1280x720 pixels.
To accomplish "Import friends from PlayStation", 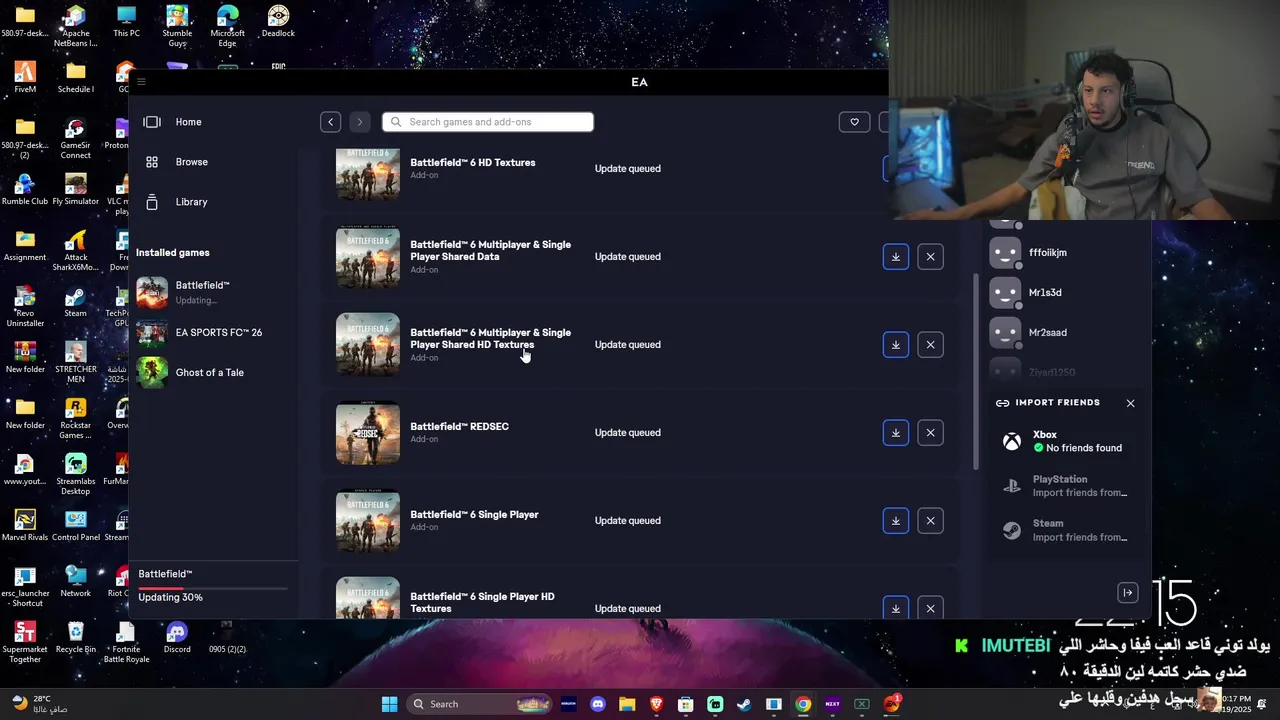I will tap(1066, 486).
